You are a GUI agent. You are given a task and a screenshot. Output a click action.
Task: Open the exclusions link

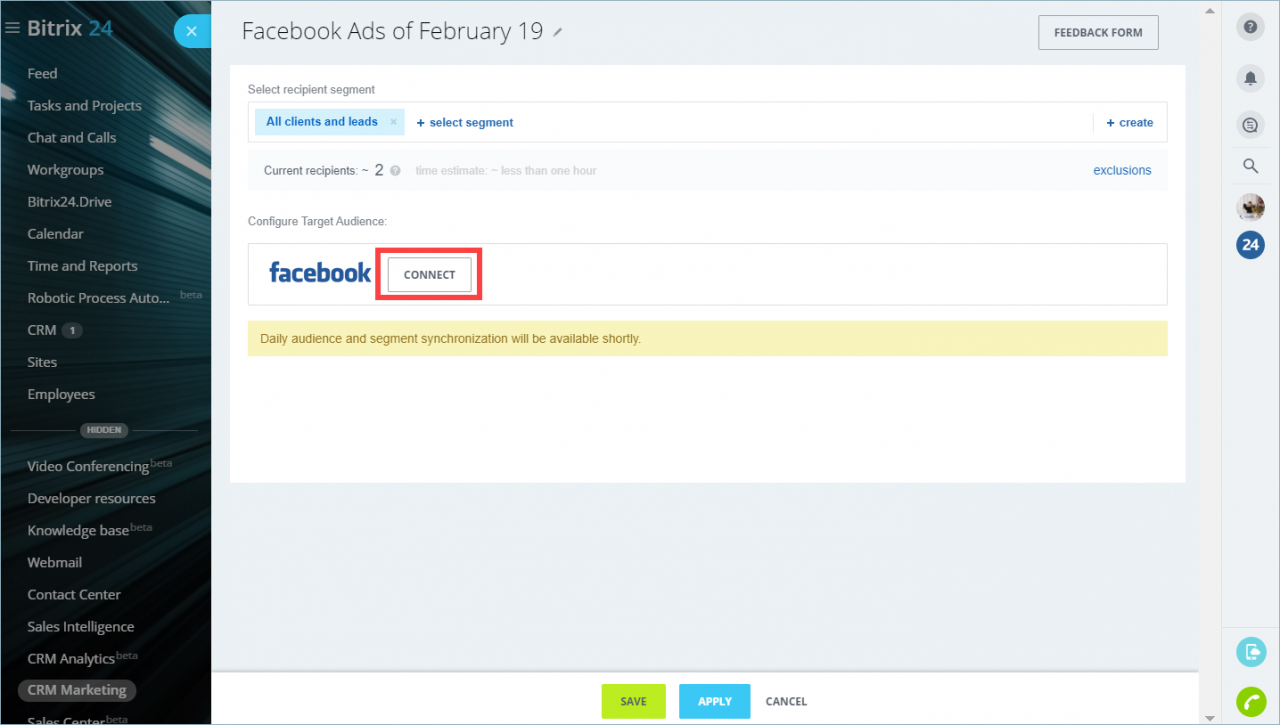click(1122, 171)
